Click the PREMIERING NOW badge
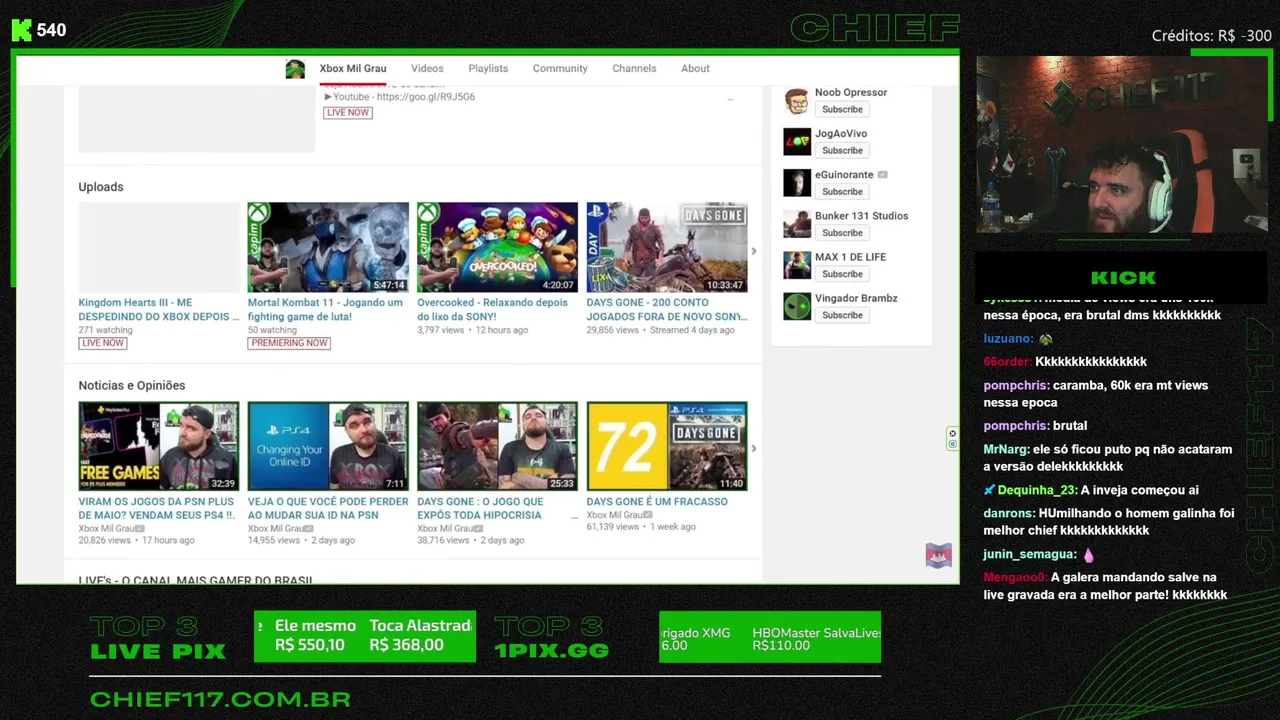 (289, 343)
